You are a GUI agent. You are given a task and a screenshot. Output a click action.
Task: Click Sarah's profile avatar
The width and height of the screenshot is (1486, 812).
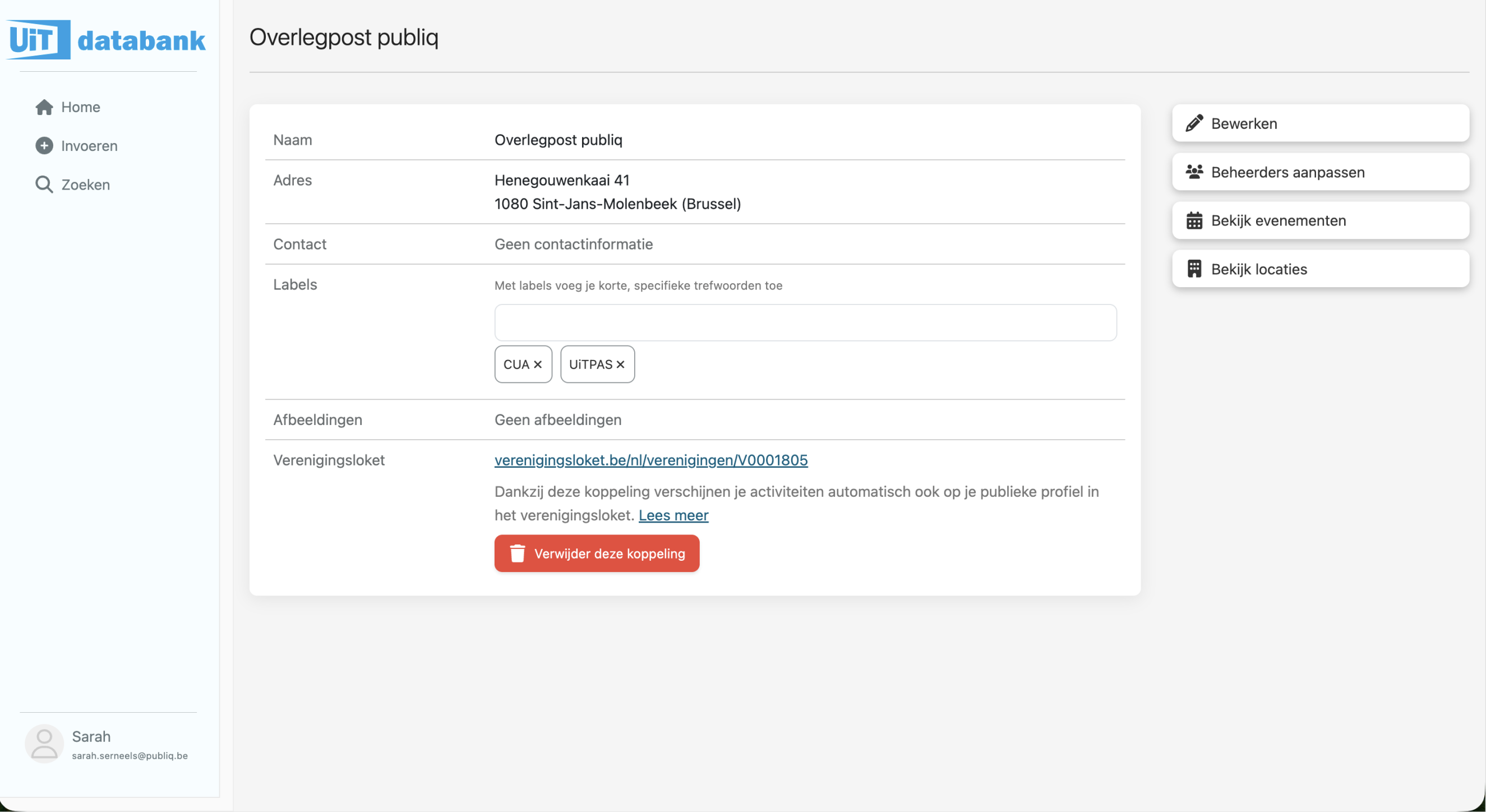pos(44,744)
